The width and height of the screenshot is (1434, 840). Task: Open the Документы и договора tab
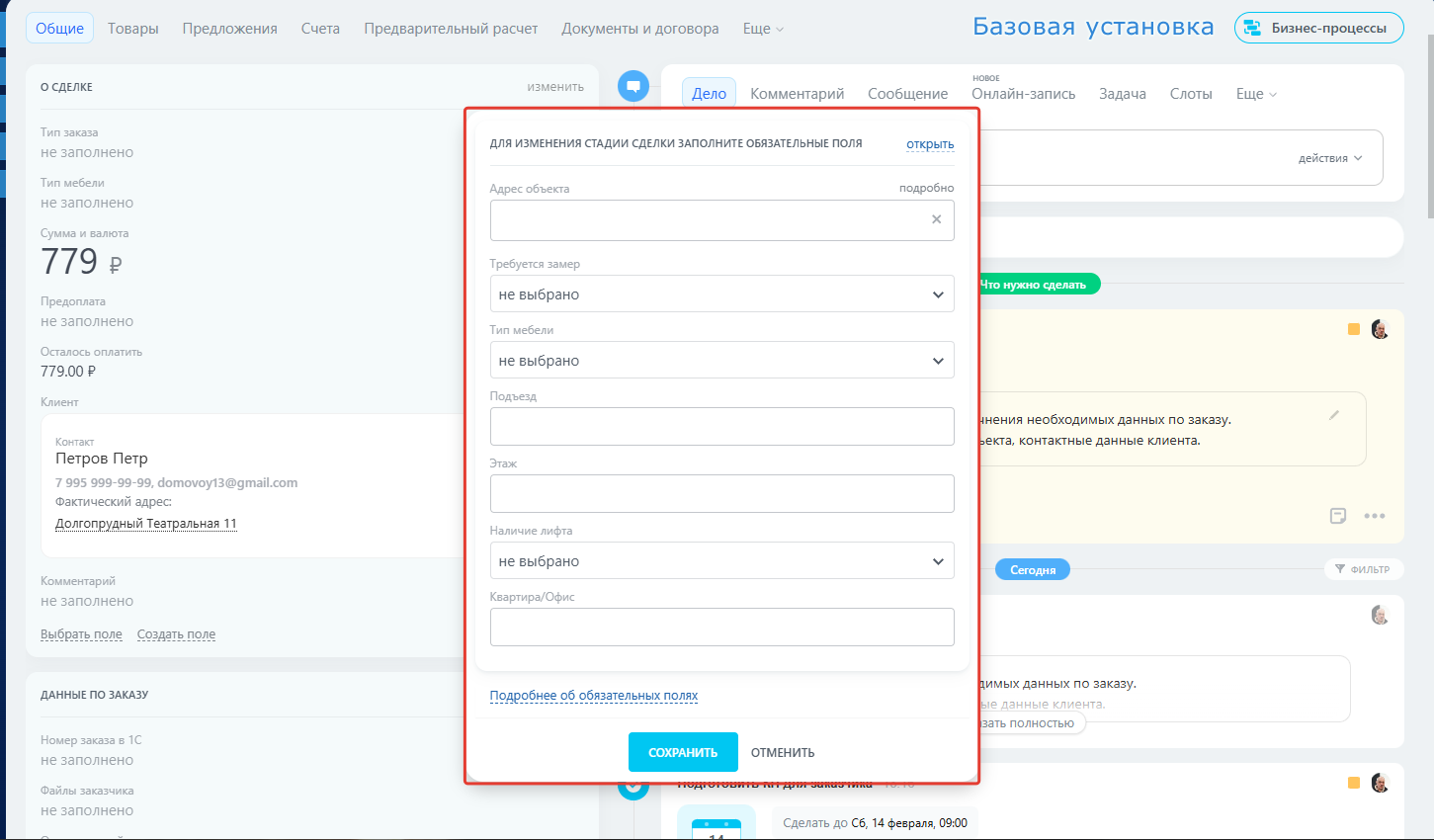pyautogui.click(x=640, y=29)
